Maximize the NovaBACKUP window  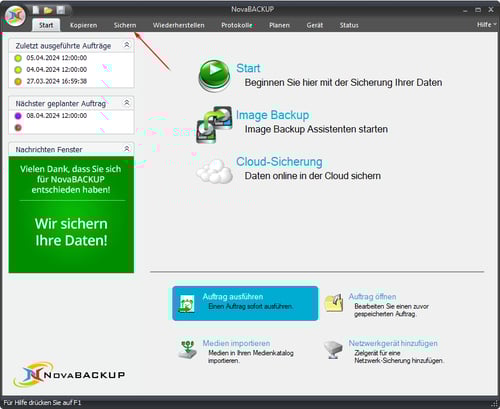click(x=478, y=10)
